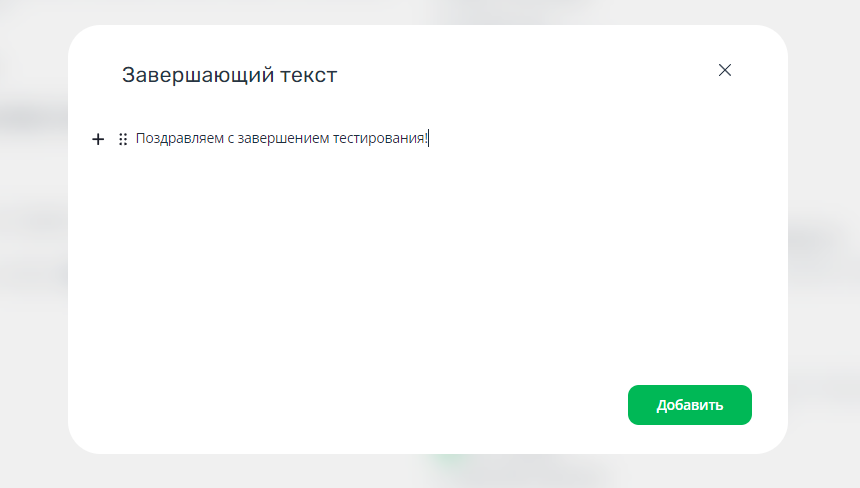Open the add-block menu with the plus sign

coord(98,139)
